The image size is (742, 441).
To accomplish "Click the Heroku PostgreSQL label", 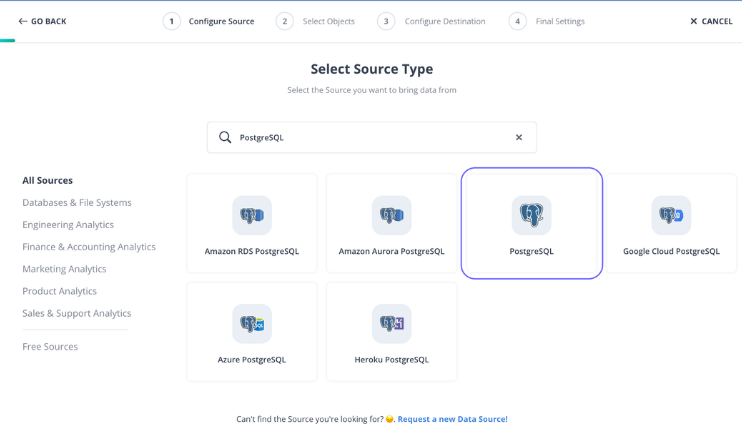I will [x=391, y=360].
